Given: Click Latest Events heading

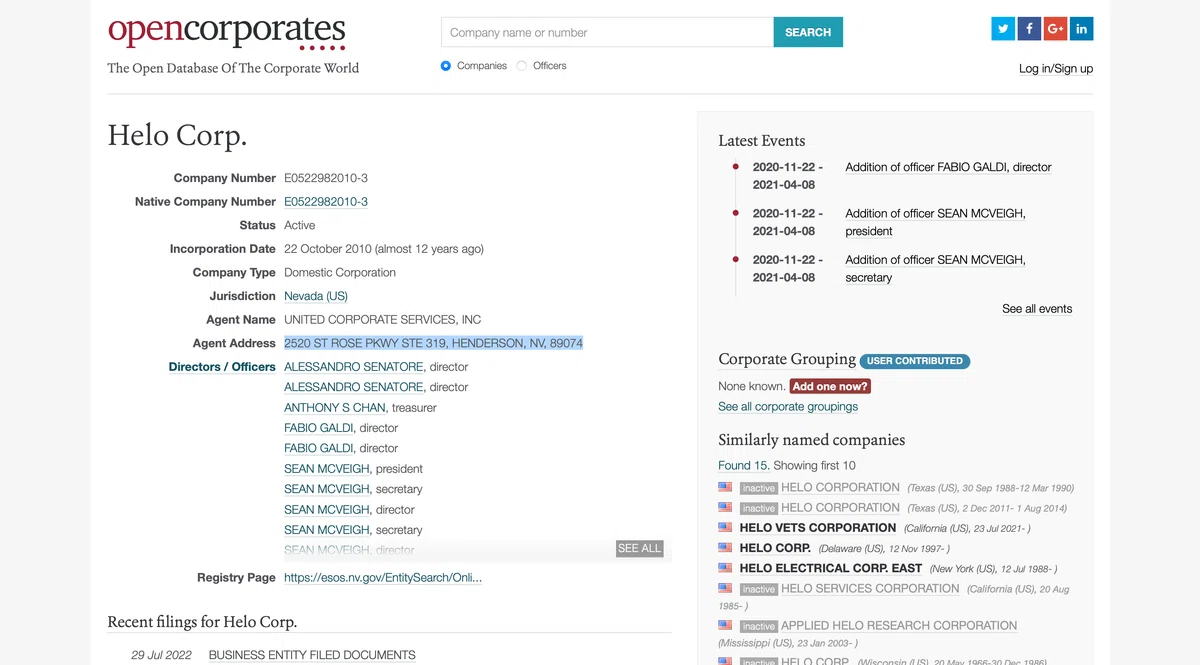Looking at the screenshot, I should tap(761, 141).
